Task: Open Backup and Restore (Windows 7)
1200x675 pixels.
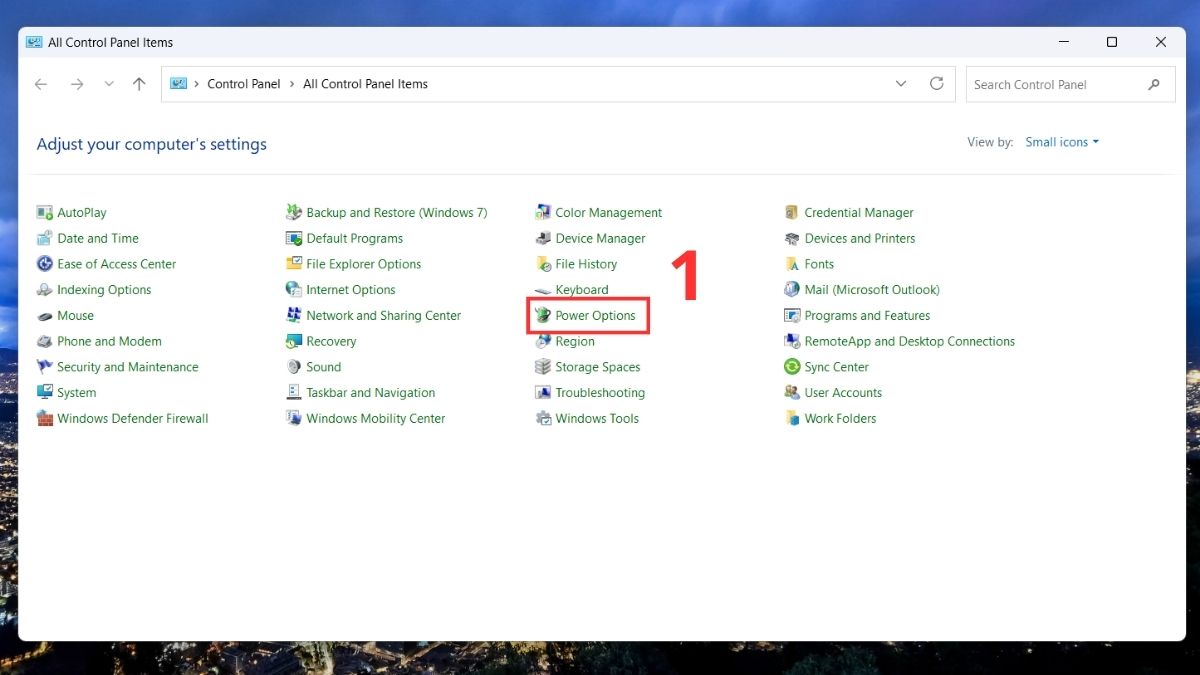Action: click(396, 213)
